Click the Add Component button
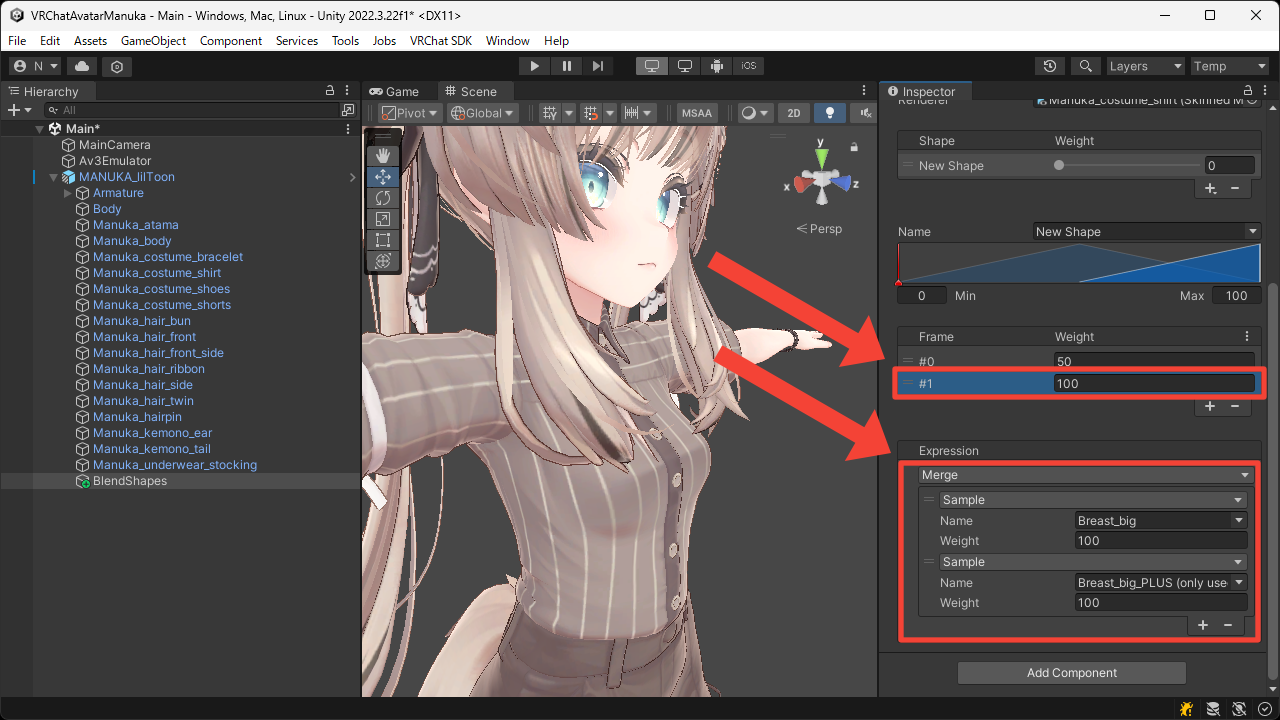This screenshot has width=1280, height=720. pos(1071,673)
